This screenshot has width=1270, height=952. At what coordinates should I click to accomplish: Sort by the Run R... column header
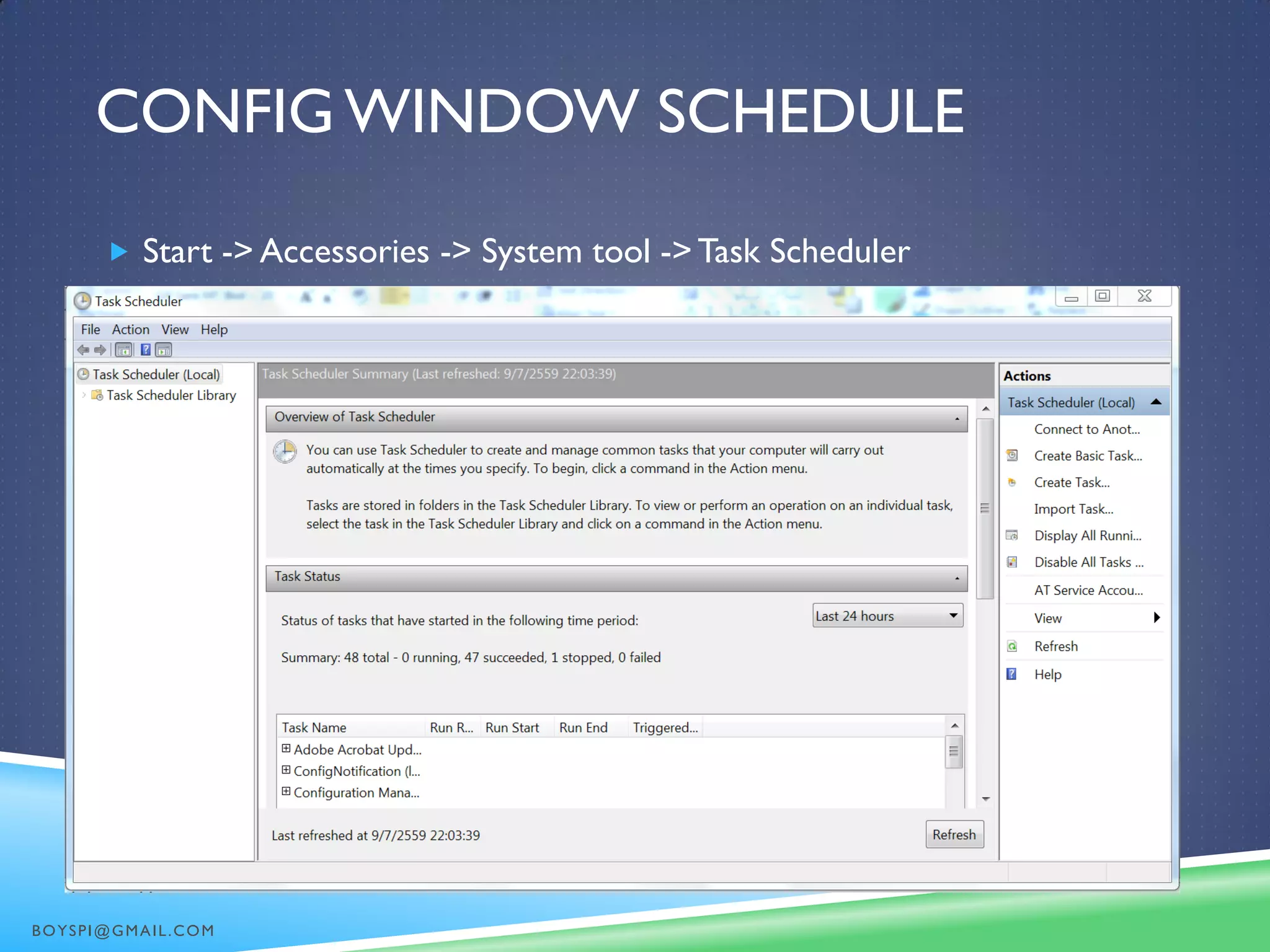coord(453,727)
